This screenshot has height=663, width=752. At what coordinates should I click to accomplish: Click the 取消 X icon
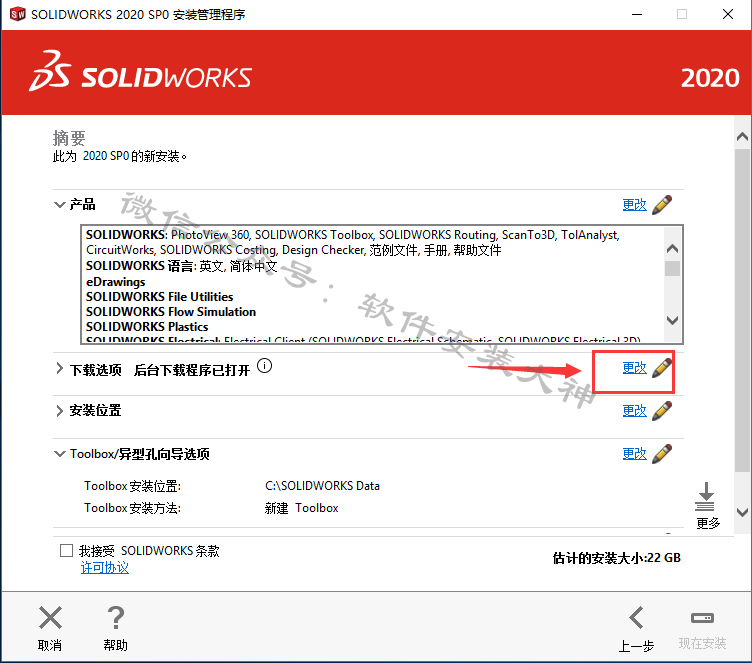(50, 617)
